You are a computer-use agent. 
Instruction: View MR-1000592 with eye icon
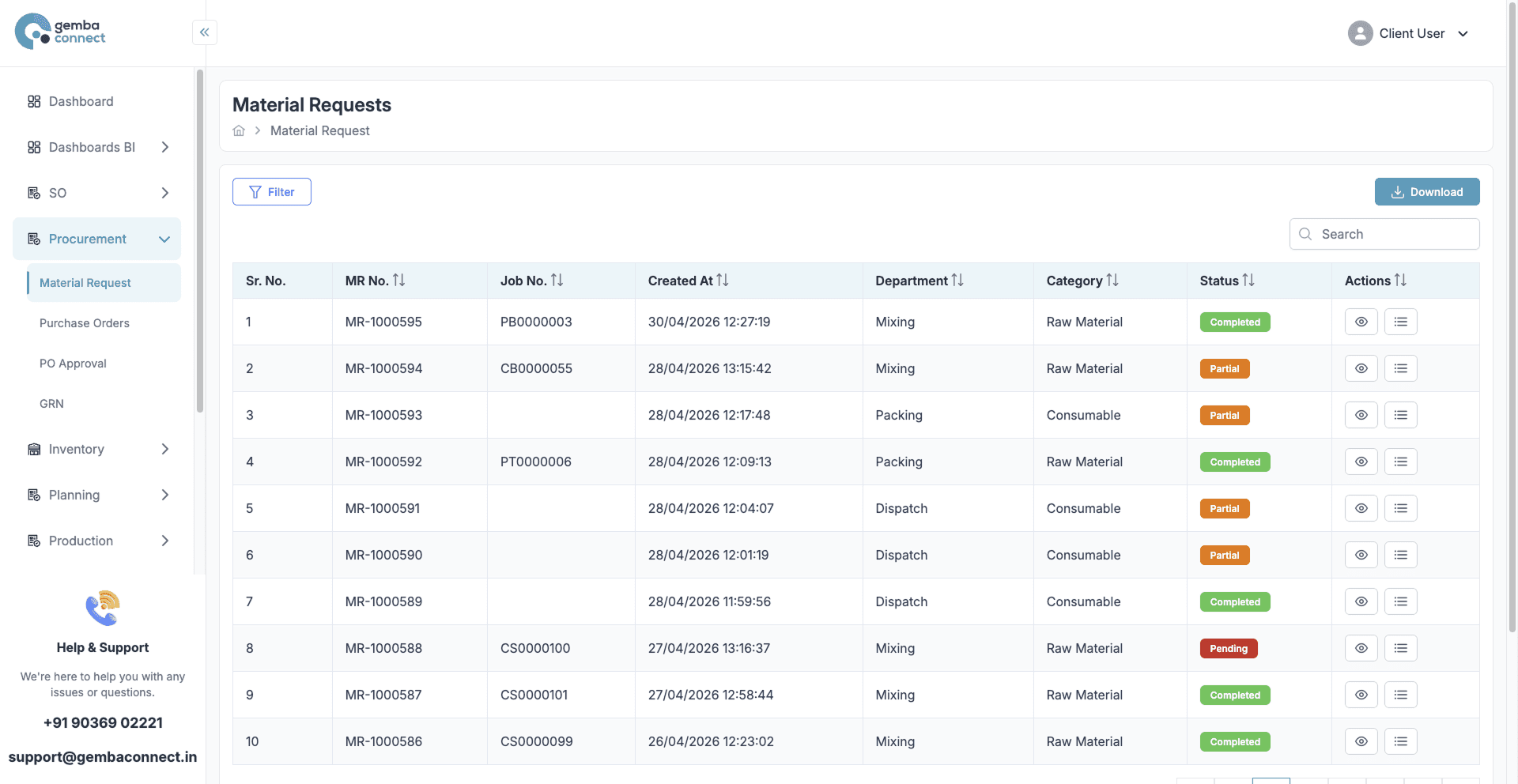(1361, 462)
